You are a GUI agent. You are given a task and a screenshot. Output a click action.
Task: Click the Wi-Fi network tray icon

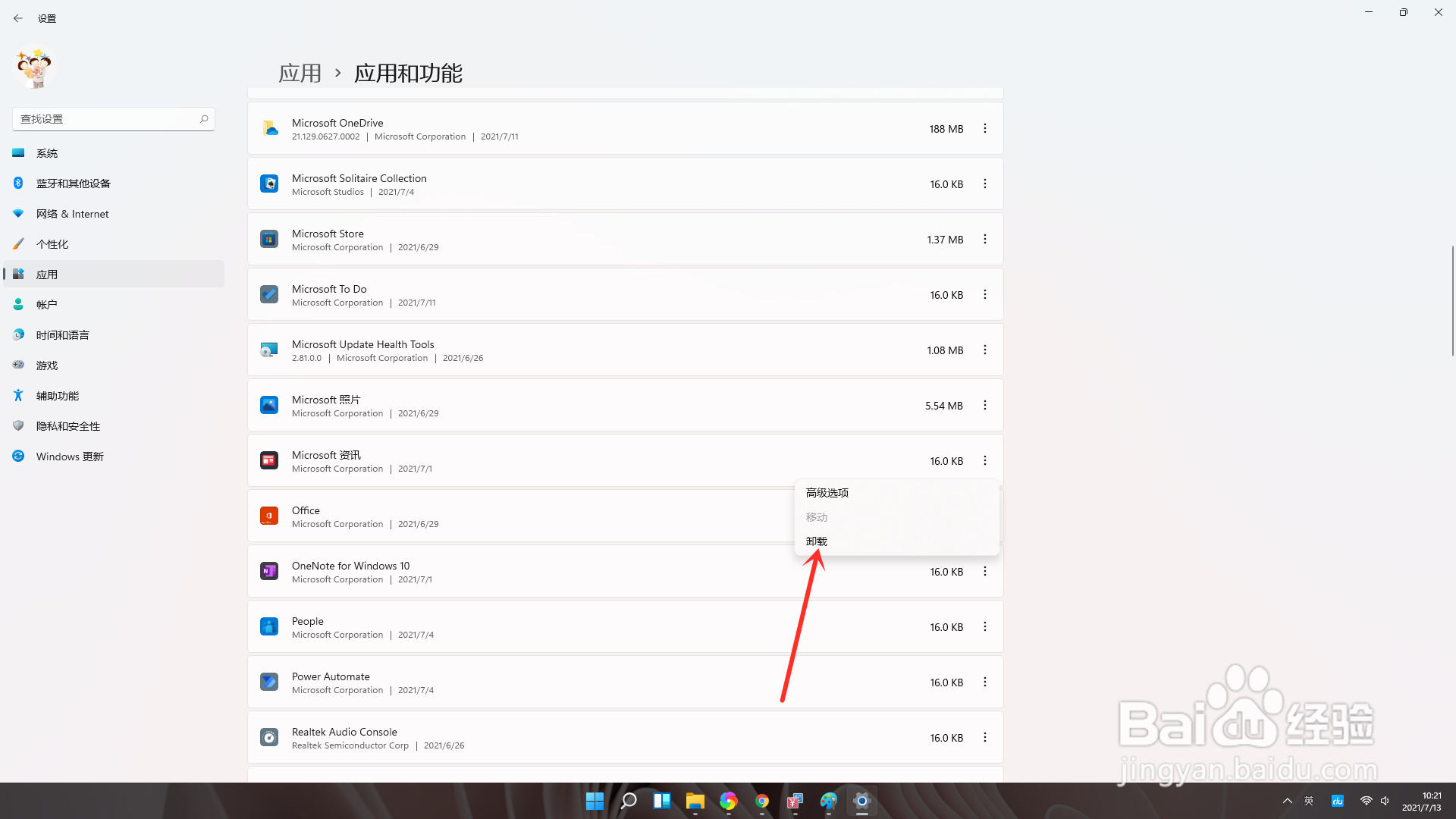click(x=1366, y=801)
